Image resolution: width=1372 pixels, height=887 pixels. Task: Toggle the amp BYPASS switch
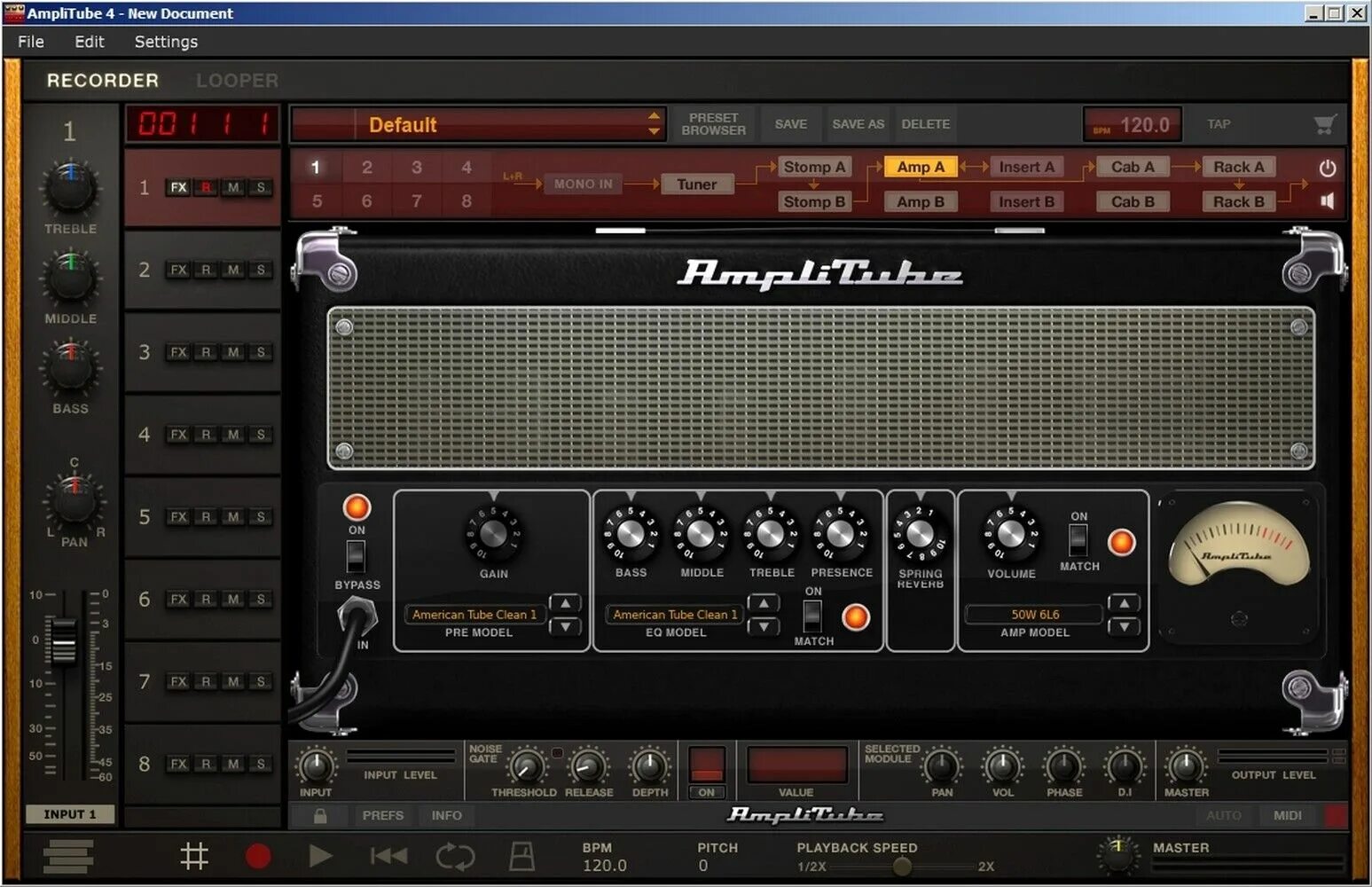[355, 556]
